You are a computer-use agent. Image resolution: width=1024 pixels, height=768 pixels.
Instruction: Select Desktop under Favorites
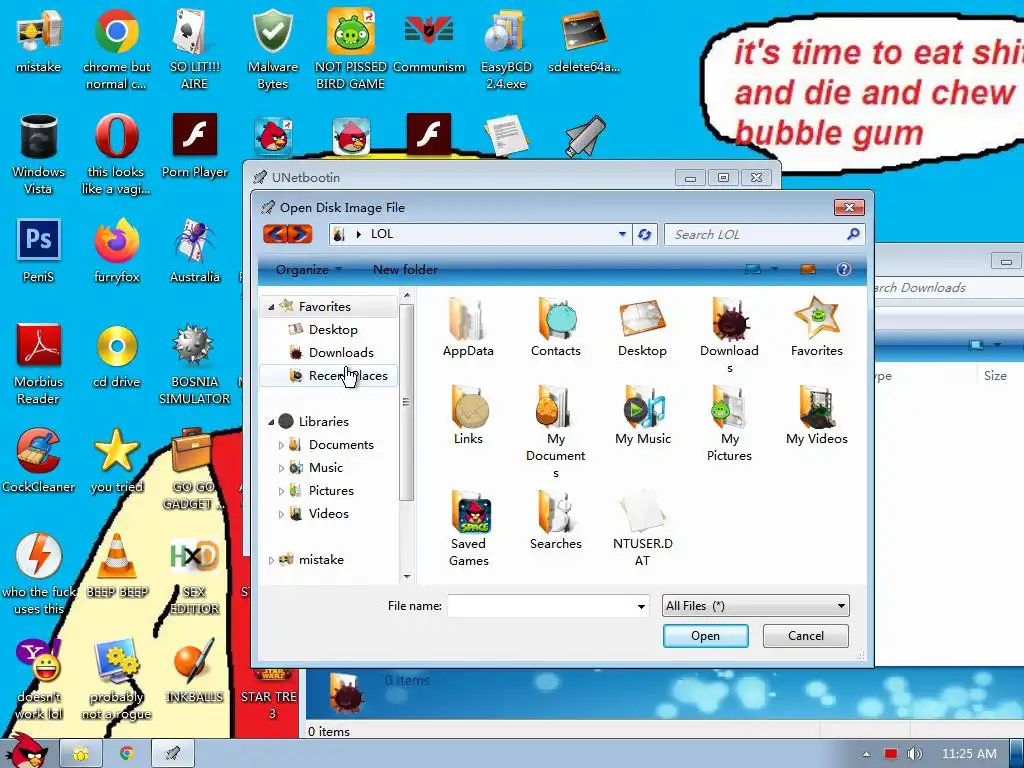[332, 330]
